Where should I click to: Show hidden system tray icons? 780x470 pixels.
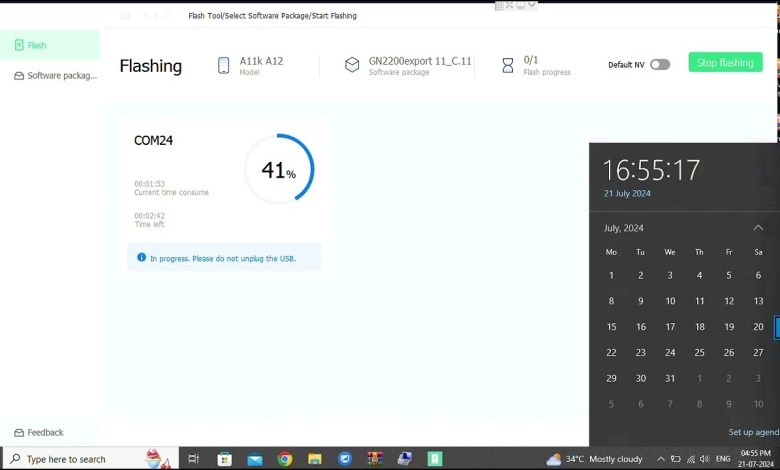point(661,459)
